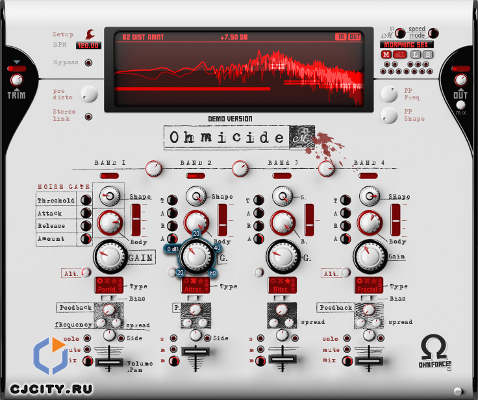478x400 pixels.
Task: Click the Band 4 Body knob
Action: click(369, 223)
